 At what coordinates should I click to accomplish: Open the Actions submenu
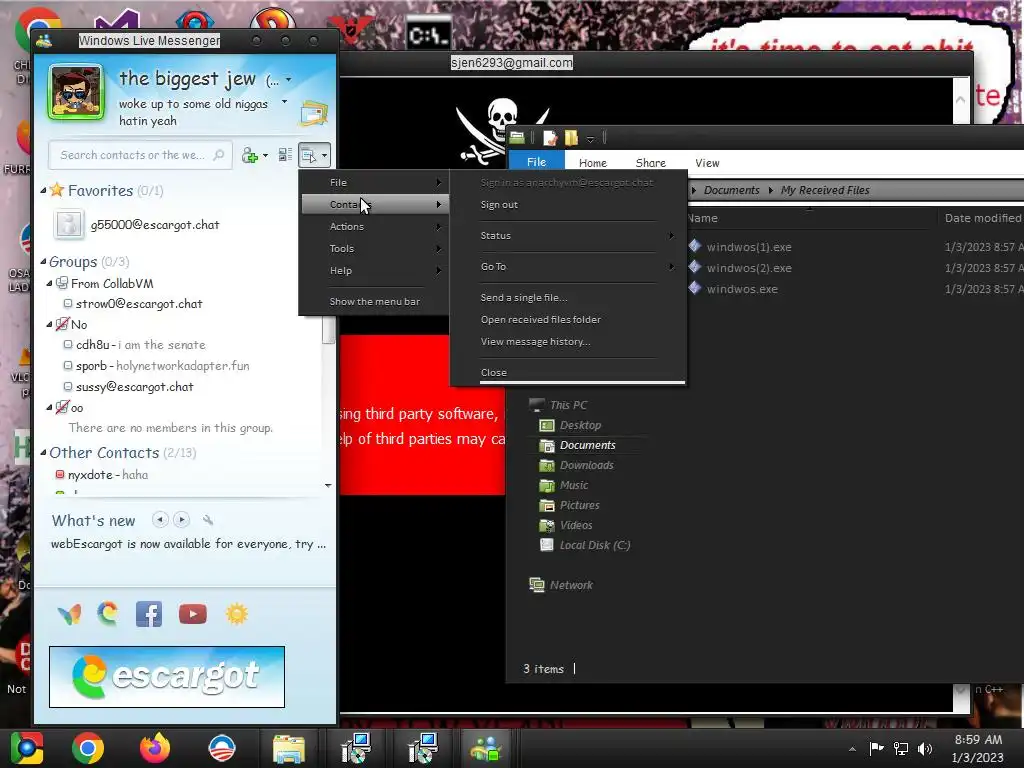click(374, 227)
